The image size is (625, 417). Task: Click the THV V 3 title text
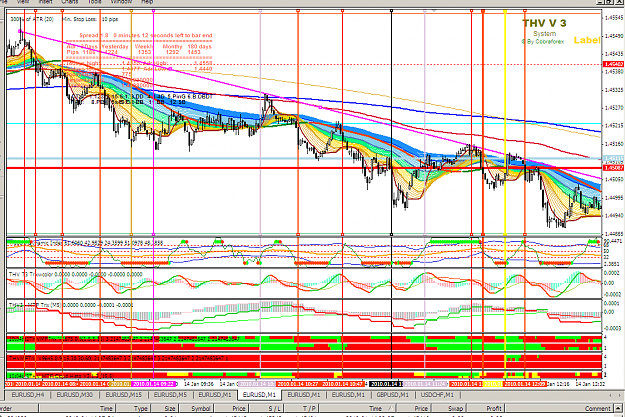pyautogui.click(x=544, y=23)
